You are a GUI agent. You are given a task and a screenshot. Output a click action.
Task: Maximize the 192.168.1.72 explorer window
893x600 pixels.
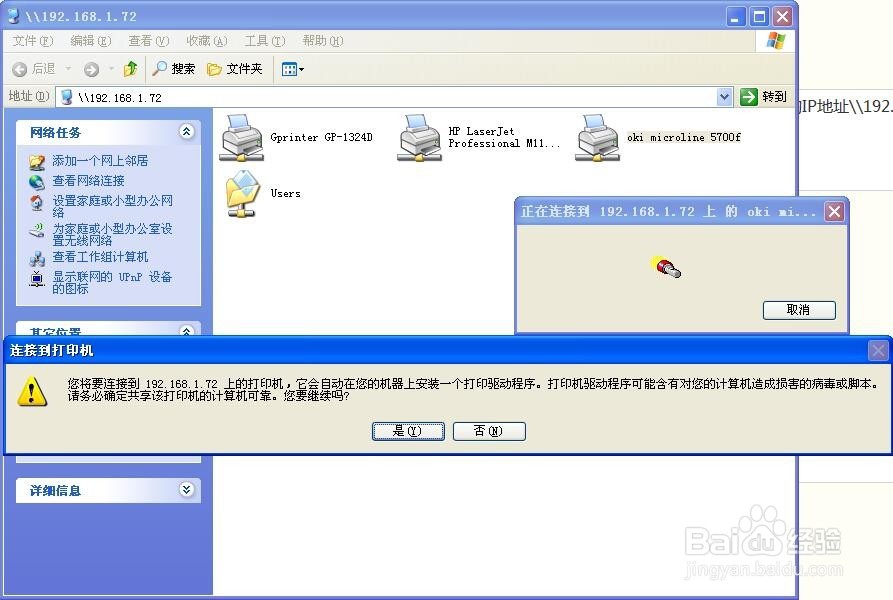pyautogui.click(x=760, y=17)
